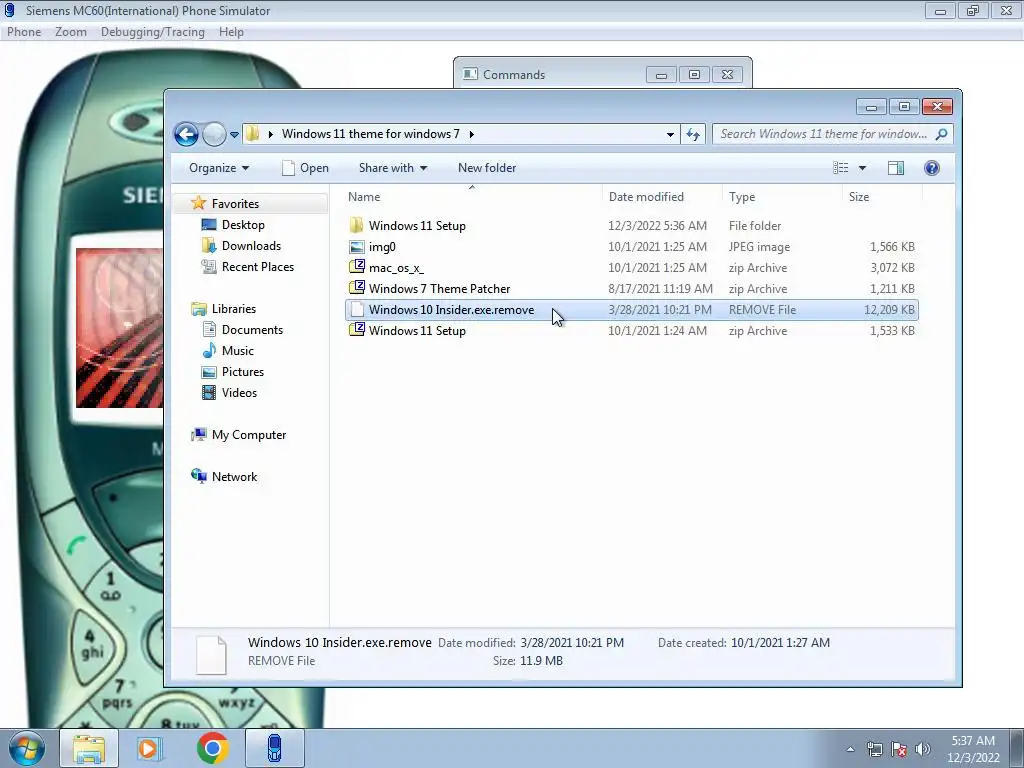1024x768 pixels.
Task: Click the Open toolbar button
Action: pyautogui.click(x=305, y=168)
